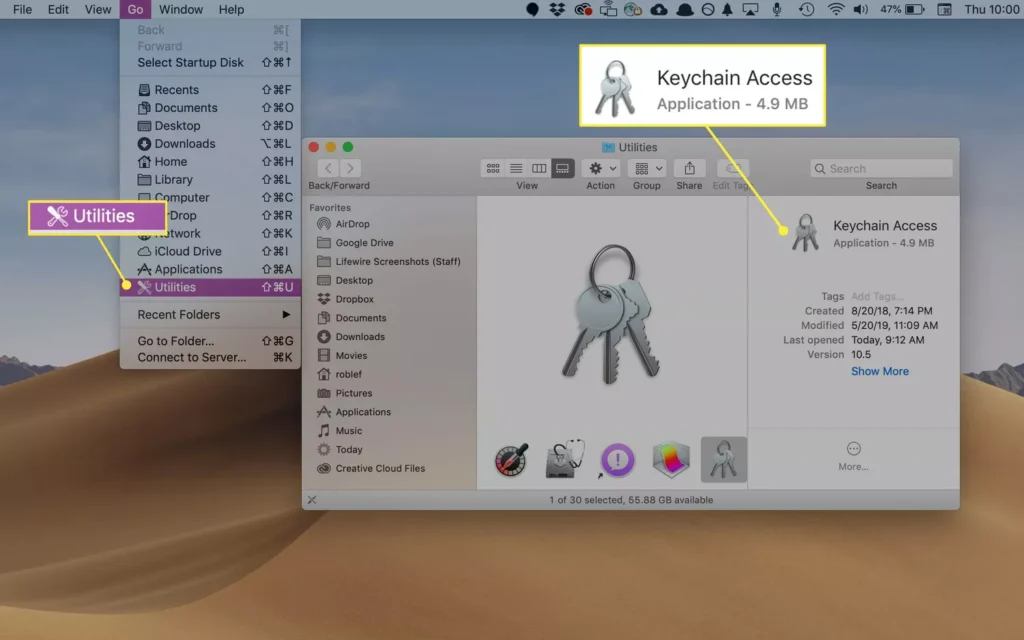Viewport: 1024px width, 640px height.
Task: Open the Window menu in the menu bar
Action: coord(180,9)
